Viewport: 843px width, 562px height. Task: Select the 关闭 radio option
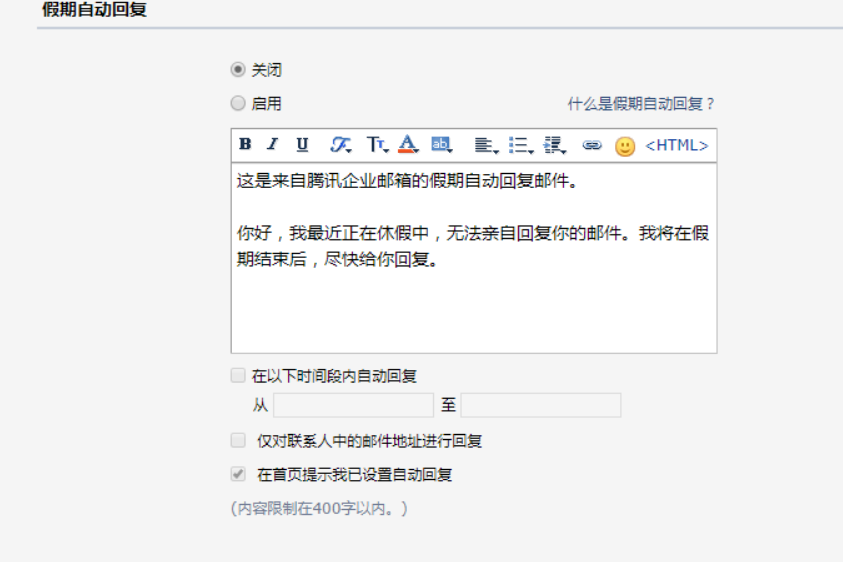coord(238,70)
